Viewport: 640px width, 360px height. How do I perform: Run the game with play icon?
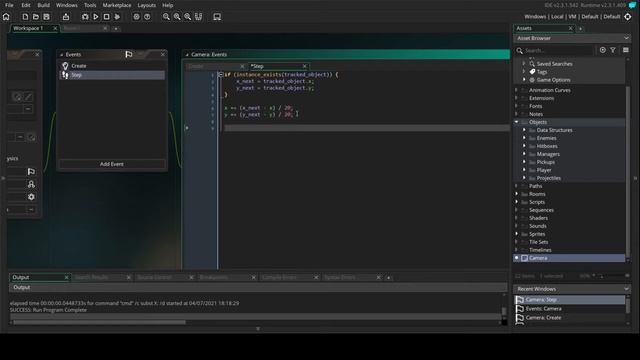pos(96,17)
